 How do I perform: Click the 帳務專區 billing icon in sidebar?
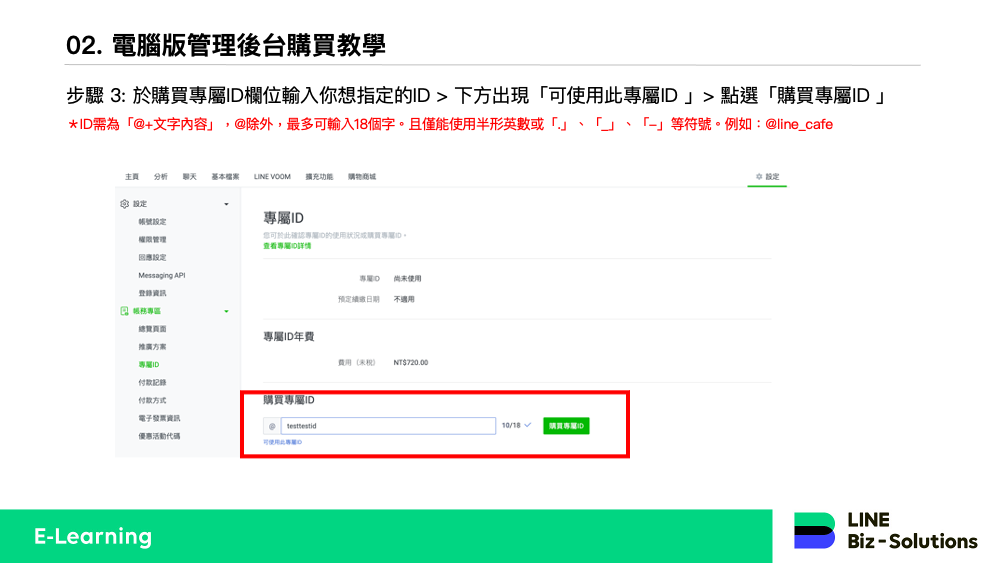click(124, 311)
